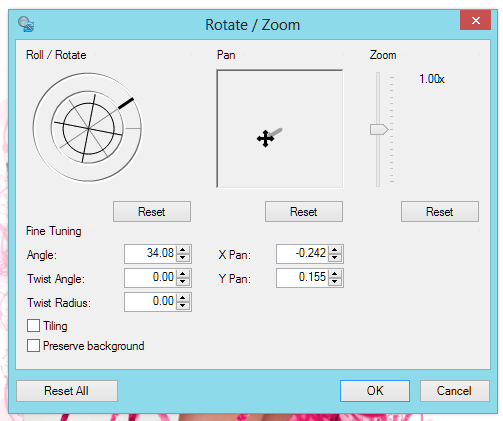The image size is (503, 421).
Task: Click the Zoom slider thumb
Action: [x=379, y=129]
